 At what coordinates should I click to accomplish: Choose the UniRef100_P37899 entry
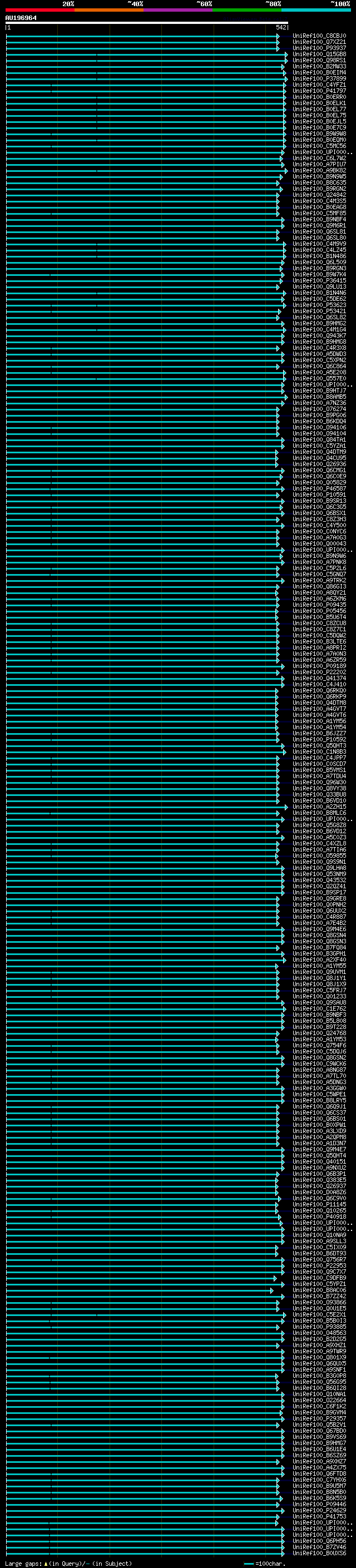(319, 78)
